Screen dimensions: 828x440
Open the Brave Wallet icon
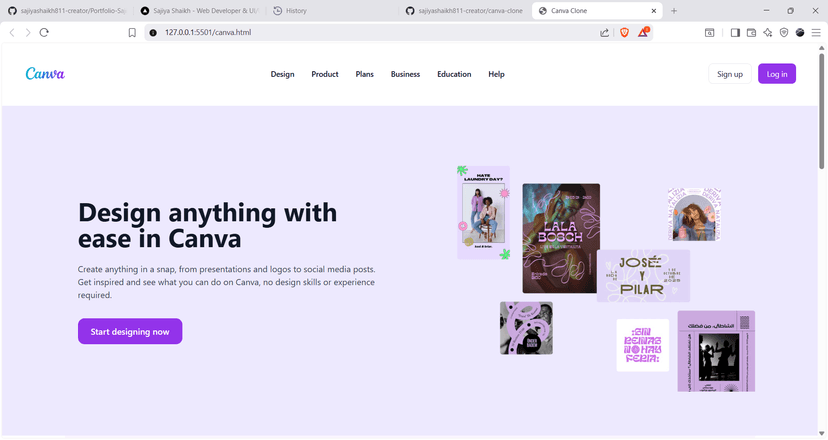pyautogui.click(x=751, y=33)
